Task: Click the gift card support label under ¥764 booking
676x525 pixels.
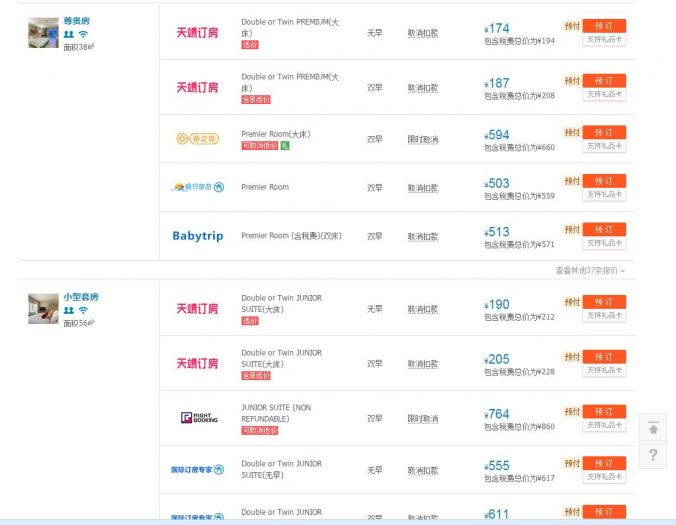Action: coord(604,425)
